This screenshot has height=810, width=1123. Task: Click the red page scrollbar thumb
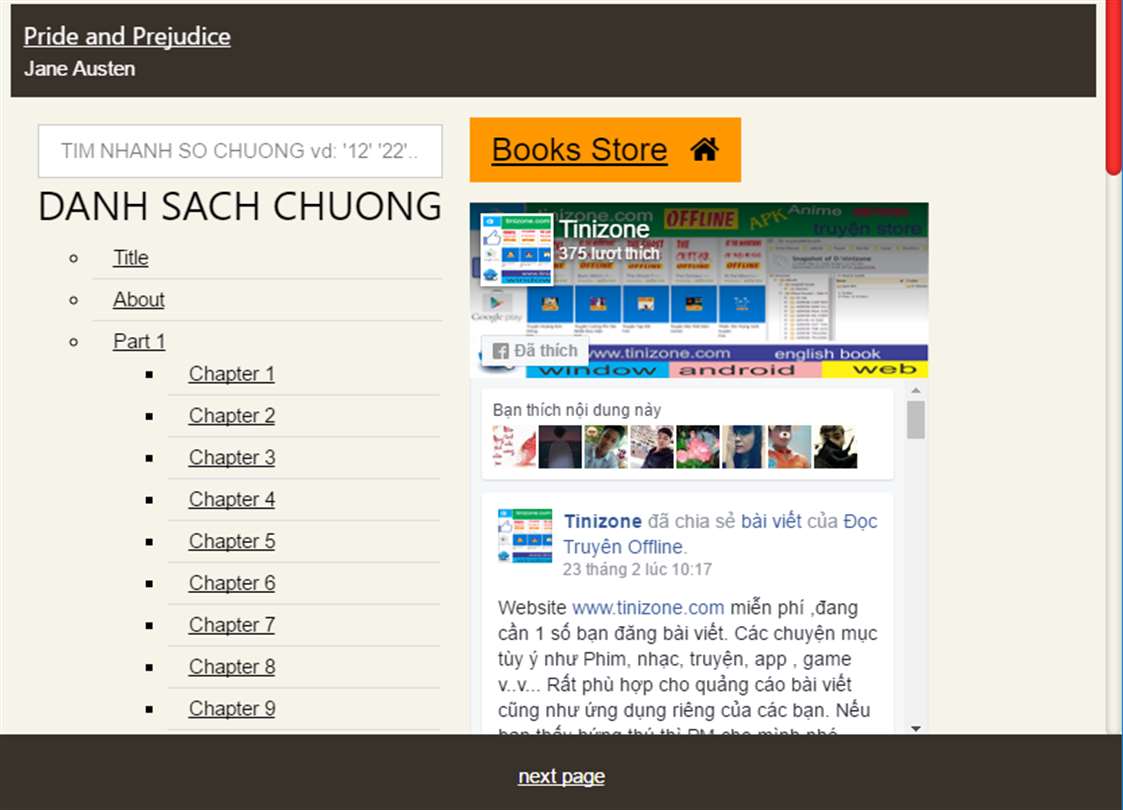tap(1114, 86)
